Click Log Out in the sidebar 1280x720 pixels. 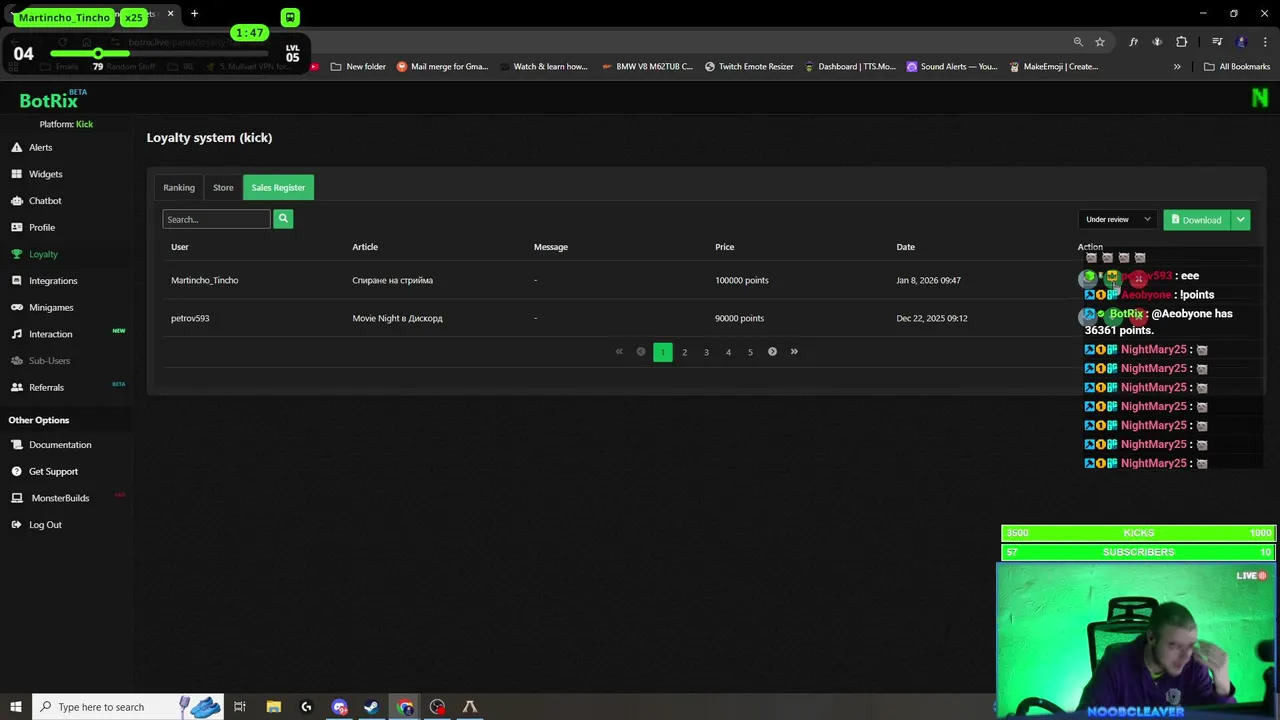pos(45,525)
